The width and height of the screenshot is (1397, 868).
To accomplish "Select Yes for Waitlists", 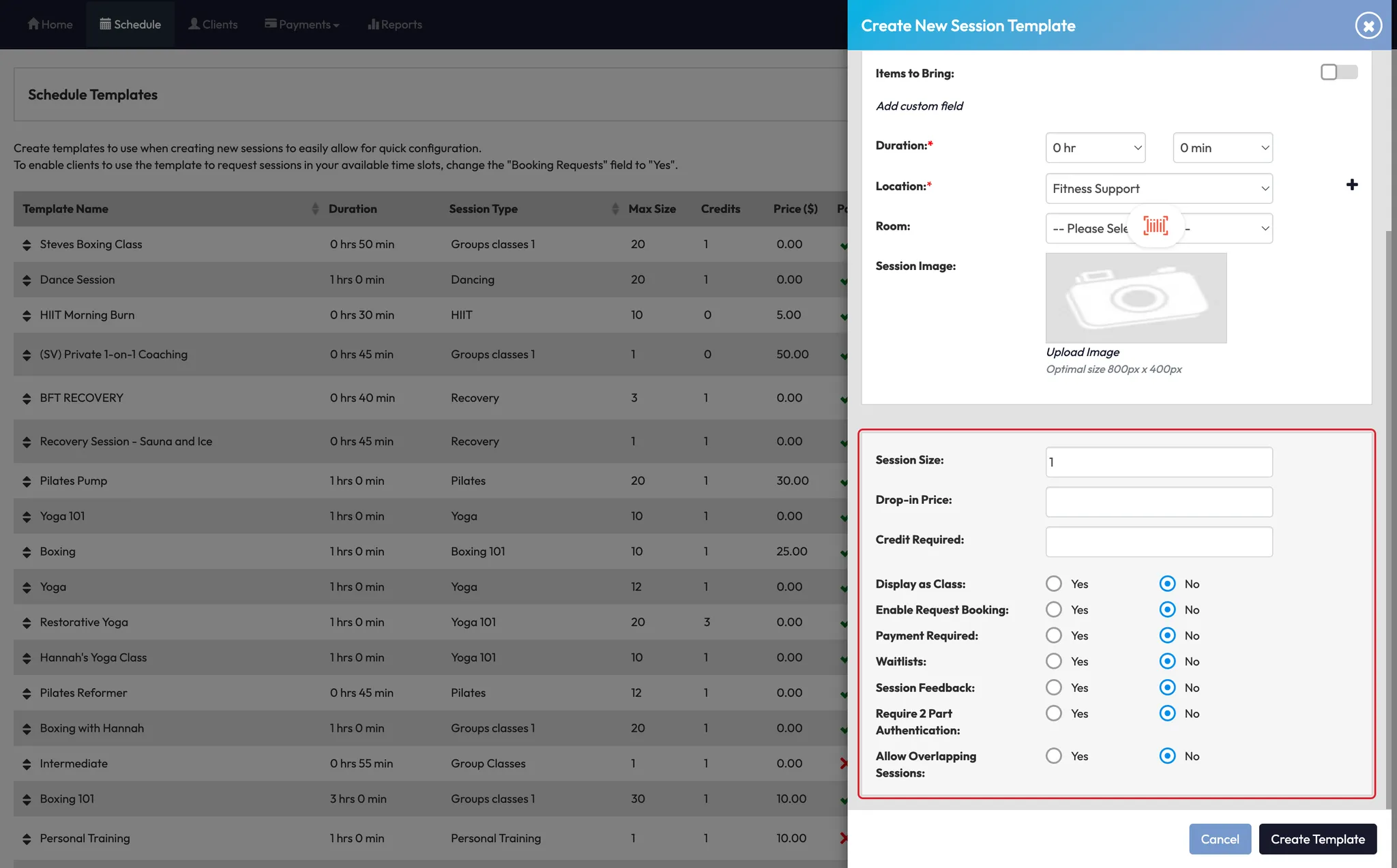I will (1054, 661).
